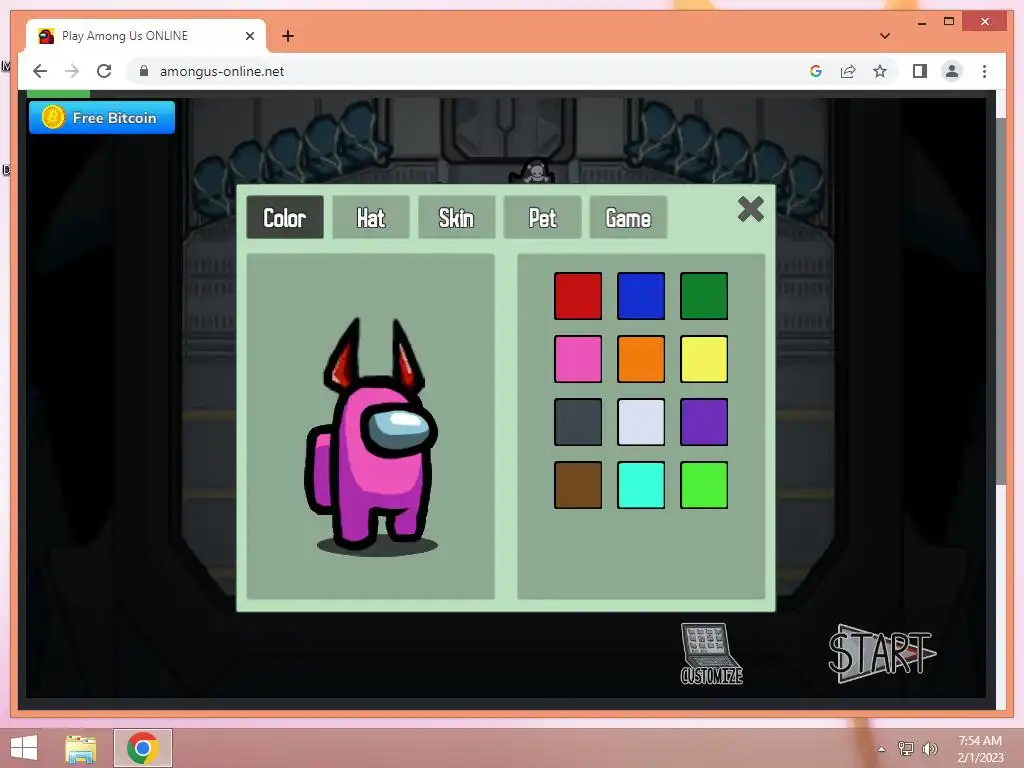This screenshot has width=1024, height=768.
Task: Pick the yellow color swatch
Action: click(x=704, y=359)
